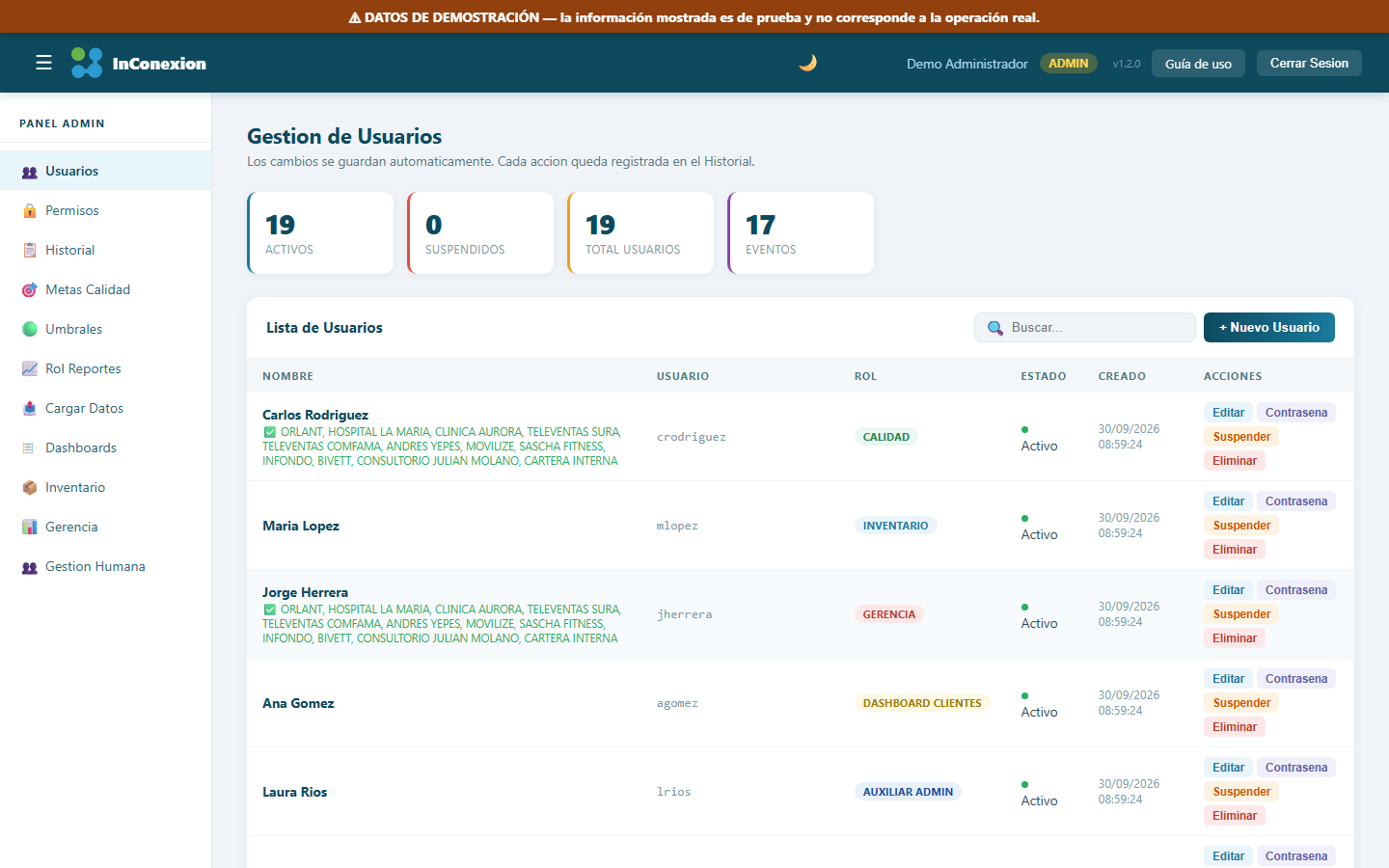Image resolution: width=1389 pixels, height=868 pixels.
Task: Select Umbrales in sidebar
Action: click(x=105, y=329)
